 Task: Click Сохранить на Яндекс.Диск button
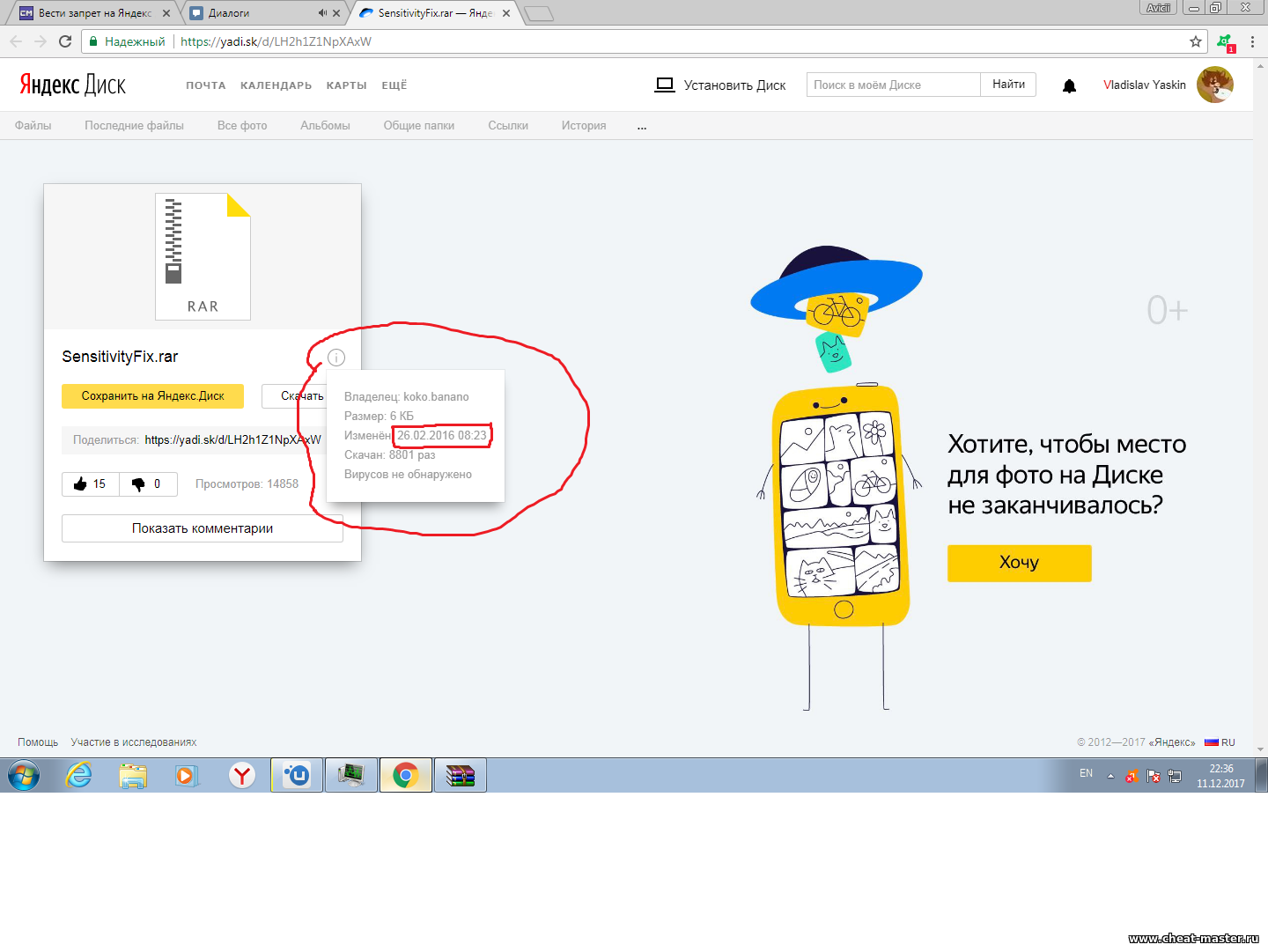152,396
